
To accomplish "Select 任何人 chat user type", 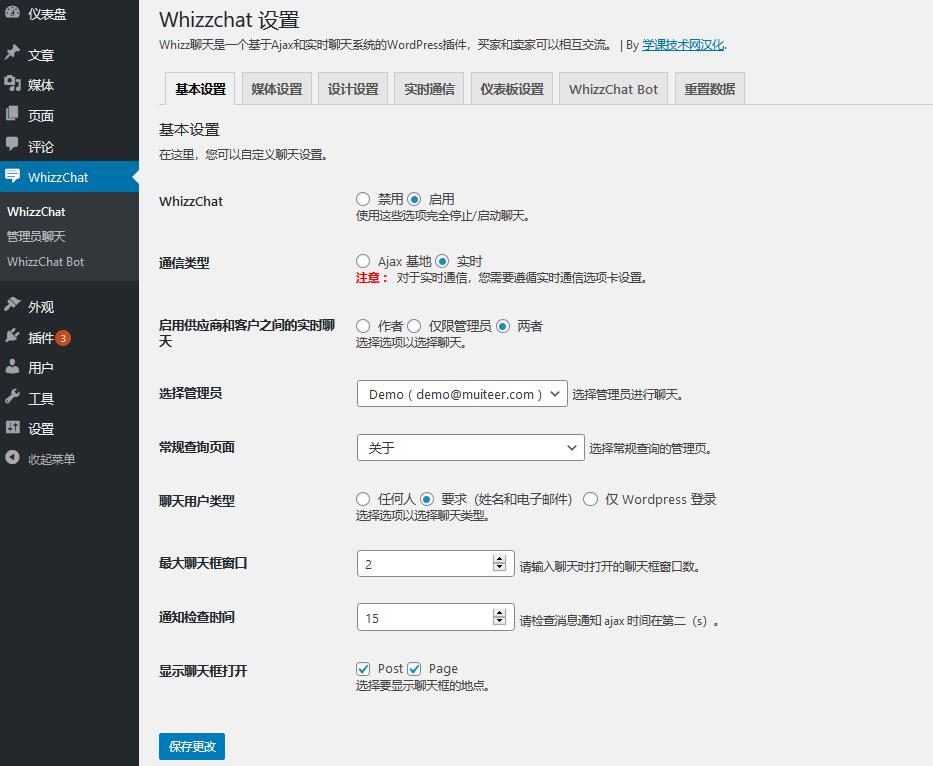I will point(363,499).
